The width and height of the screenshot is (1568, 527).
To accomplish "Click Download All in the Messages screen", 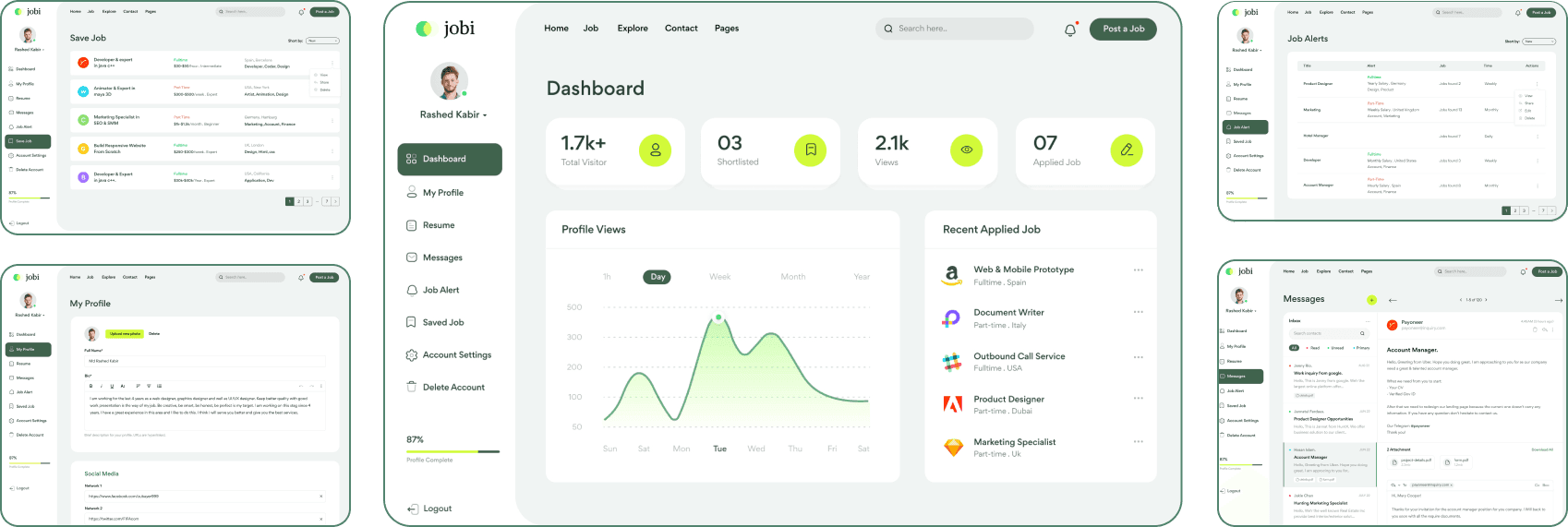I will click(1542, 449).
